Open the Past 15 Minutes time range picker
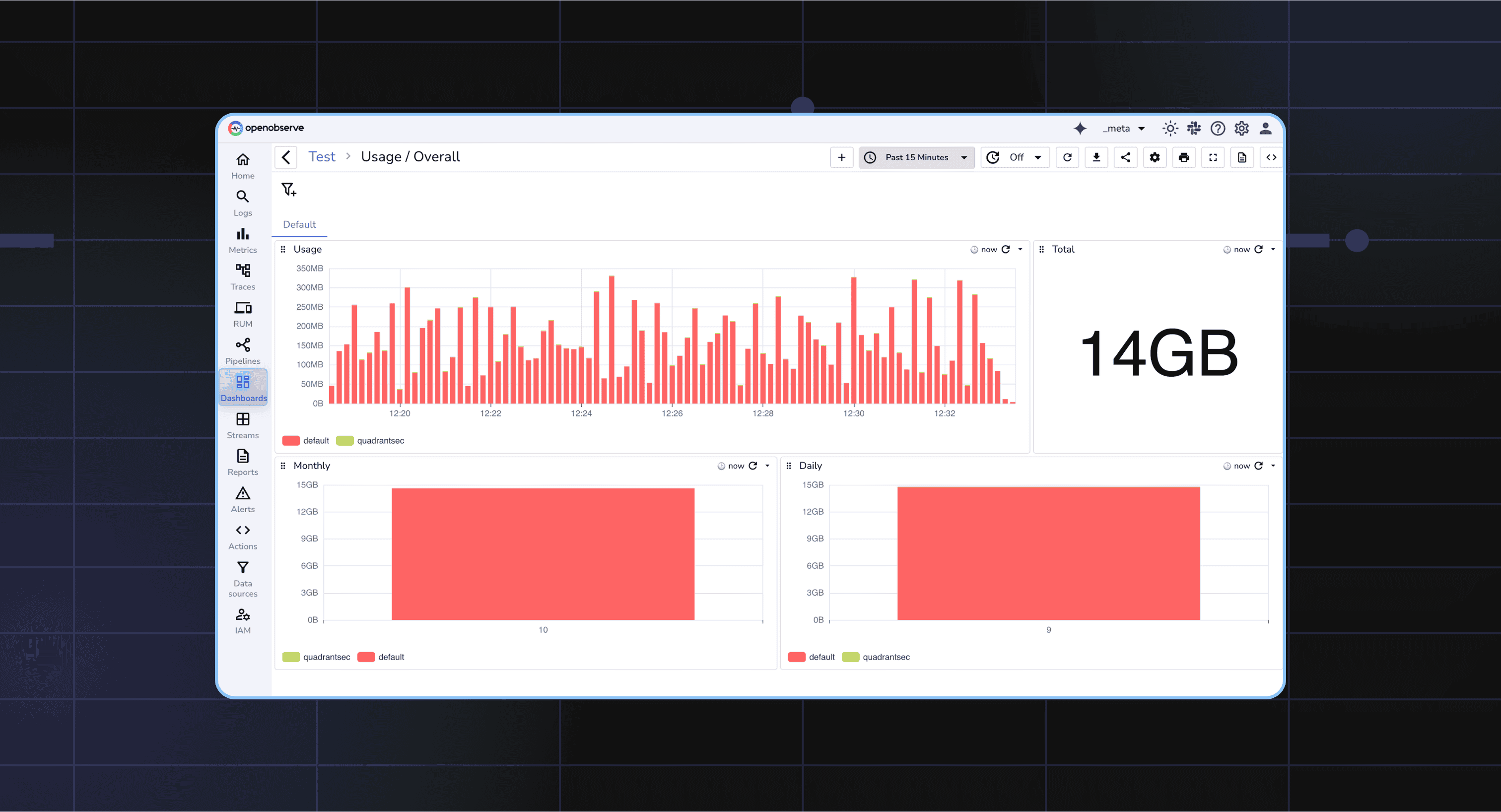Image resolution: width=1501 pixels, height=812 pixels. 916,157
